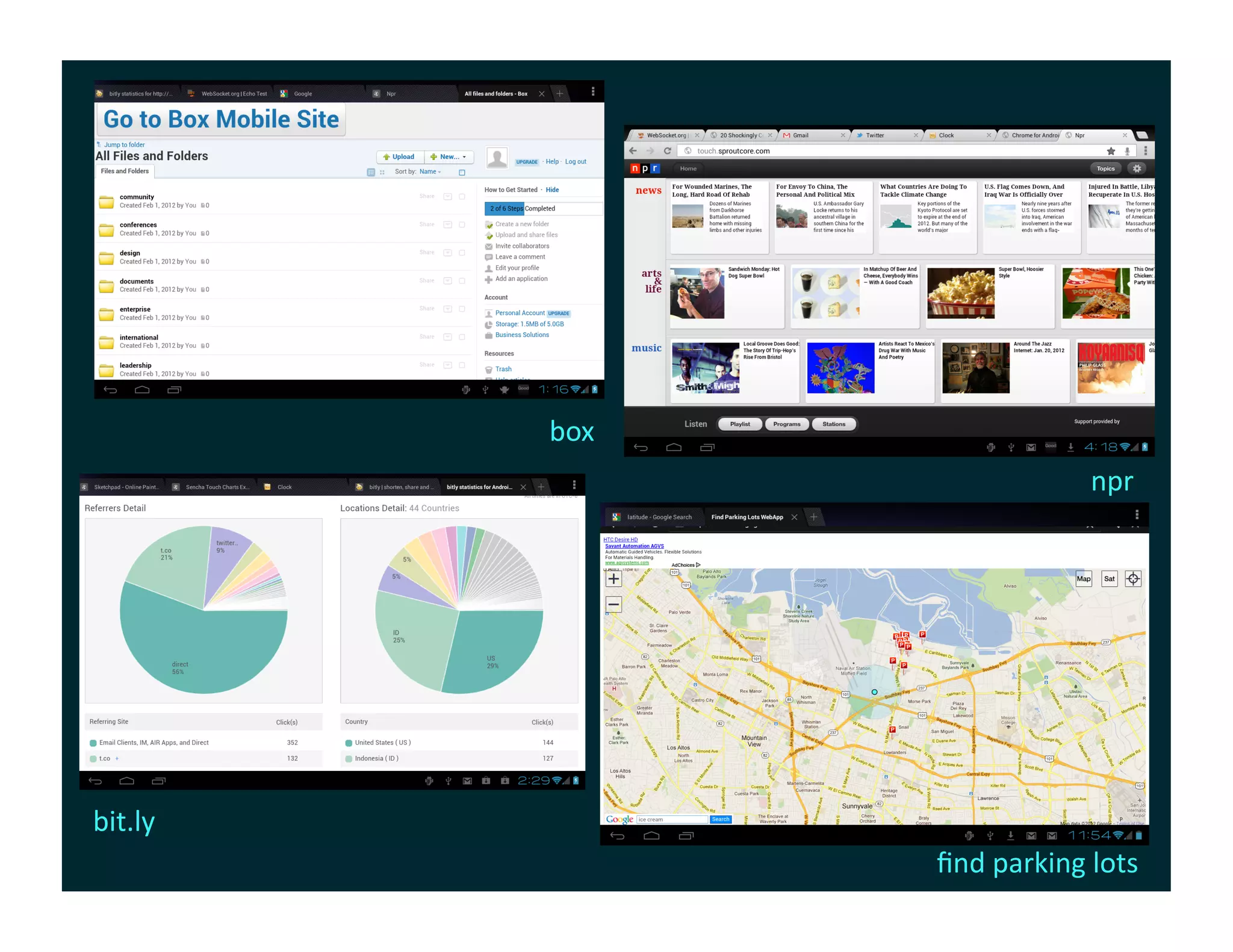Open options dropdown for leadership folder
Screen dimensions: 1233x952
[447, 365]
